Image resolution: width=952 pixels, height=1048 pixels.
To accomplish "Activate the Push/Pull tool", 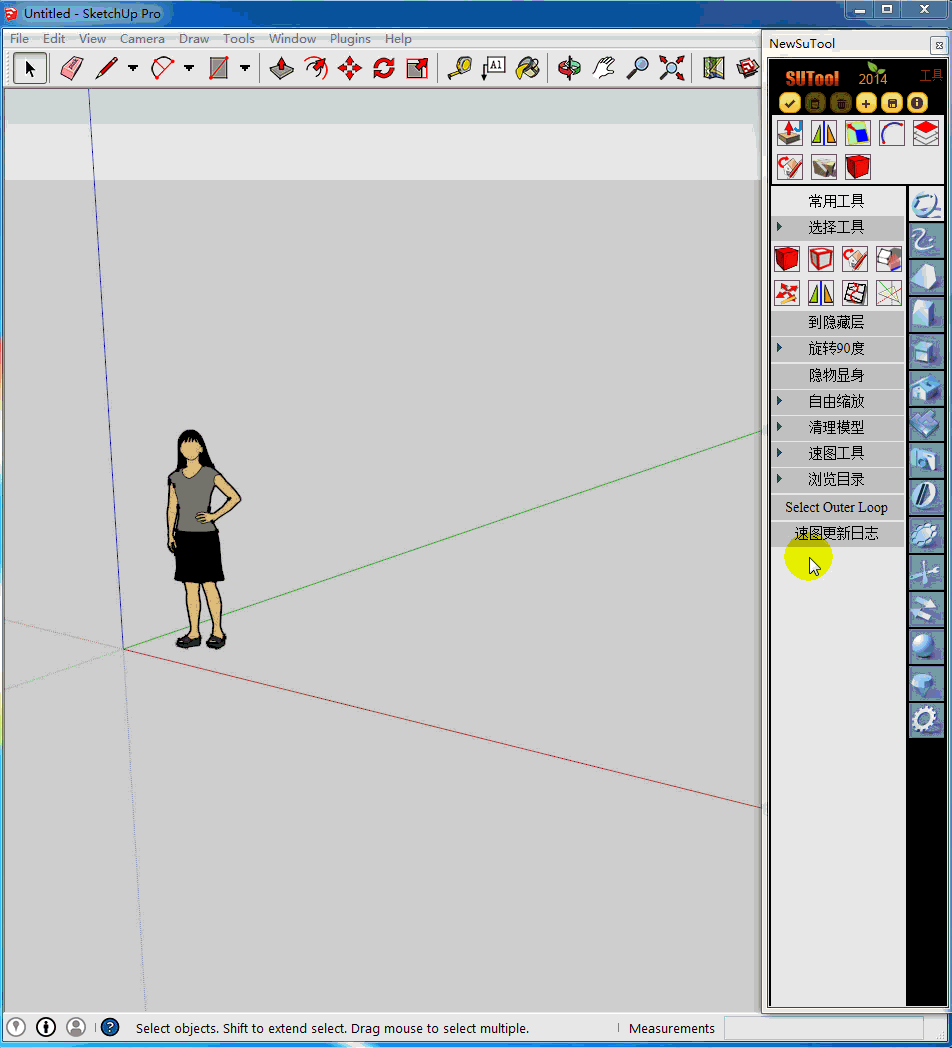I will [281, 68].
